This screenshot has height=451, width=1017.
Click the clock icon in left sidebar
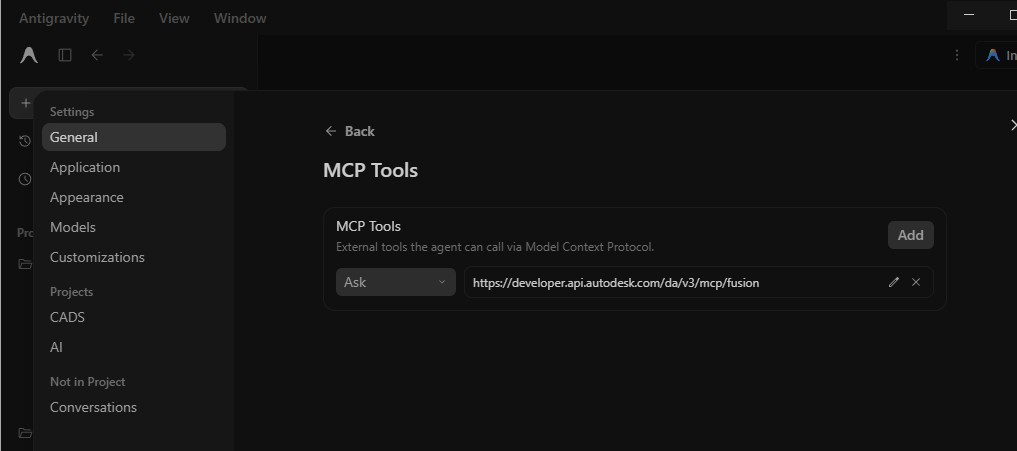point(25,178)
